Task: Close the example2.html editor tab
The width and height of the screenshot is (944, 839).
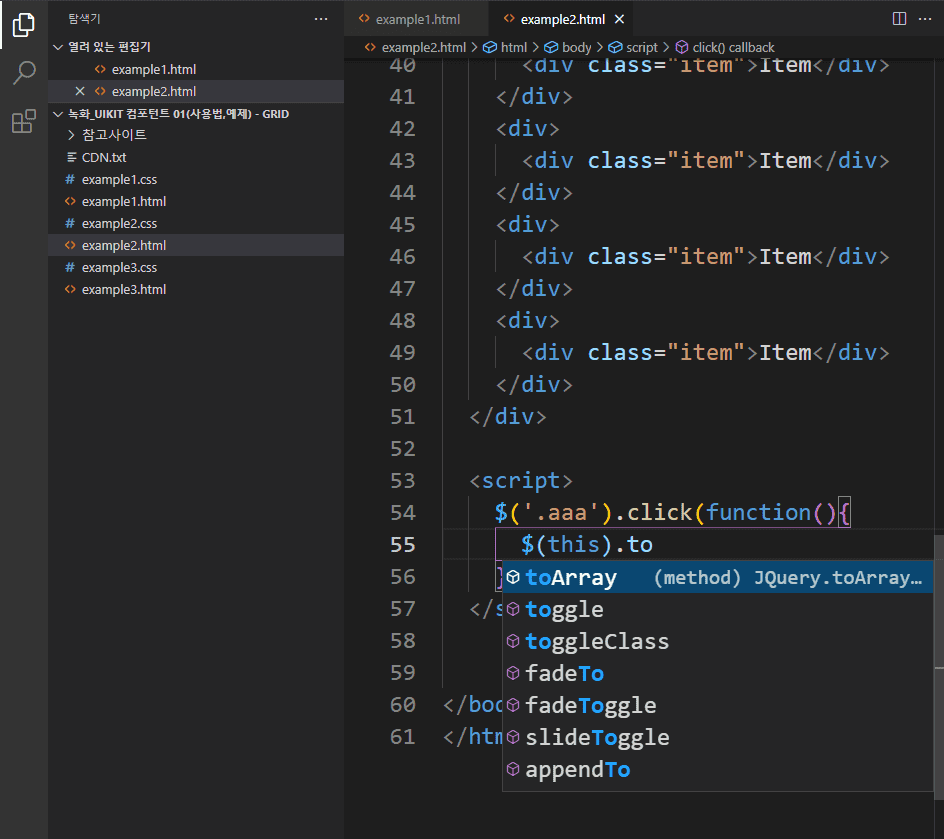Action: point(620,19)
